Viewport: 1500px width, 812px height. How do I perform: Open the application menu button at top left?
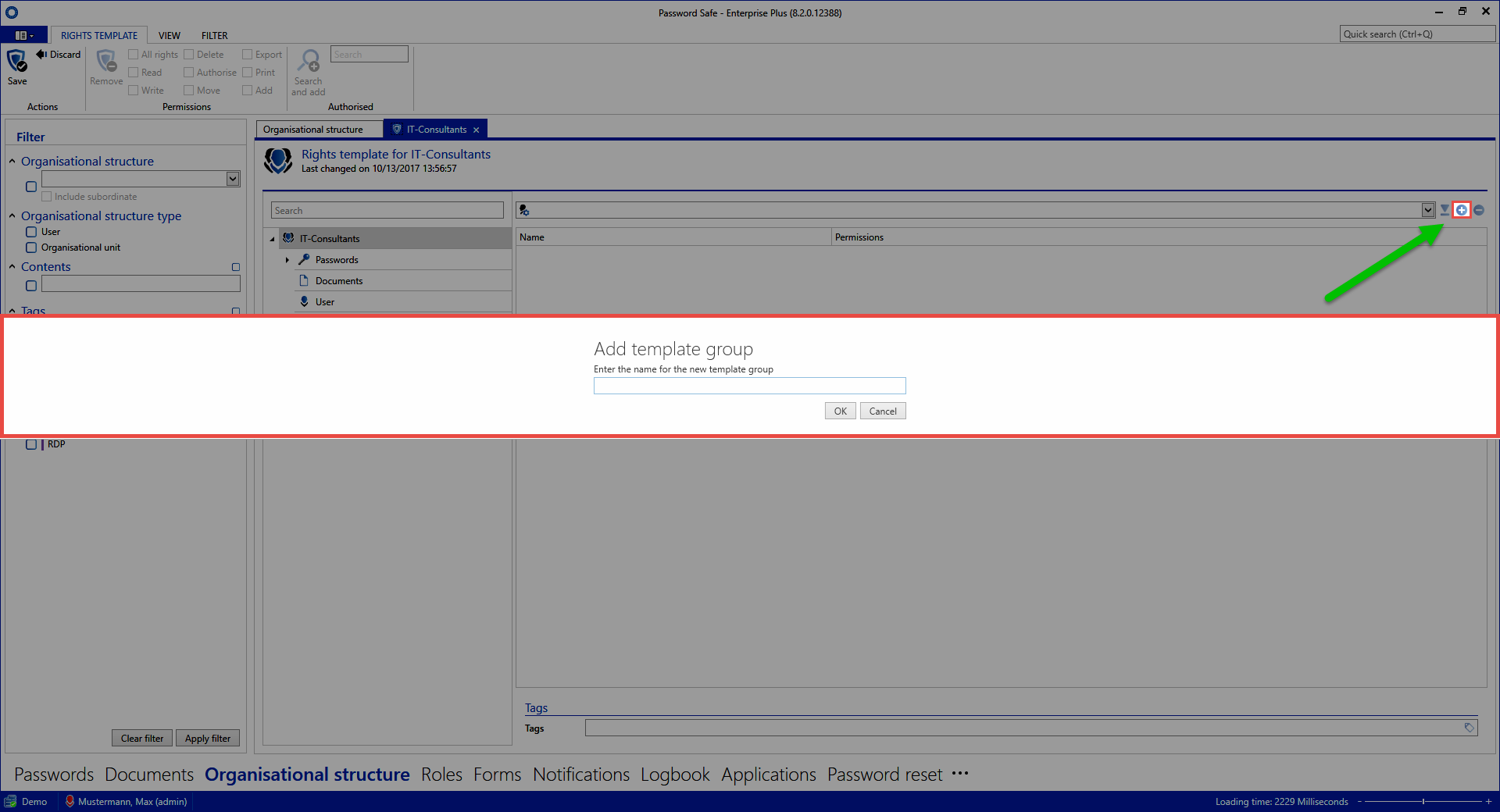pyautogui.click(x=23, y=35)
